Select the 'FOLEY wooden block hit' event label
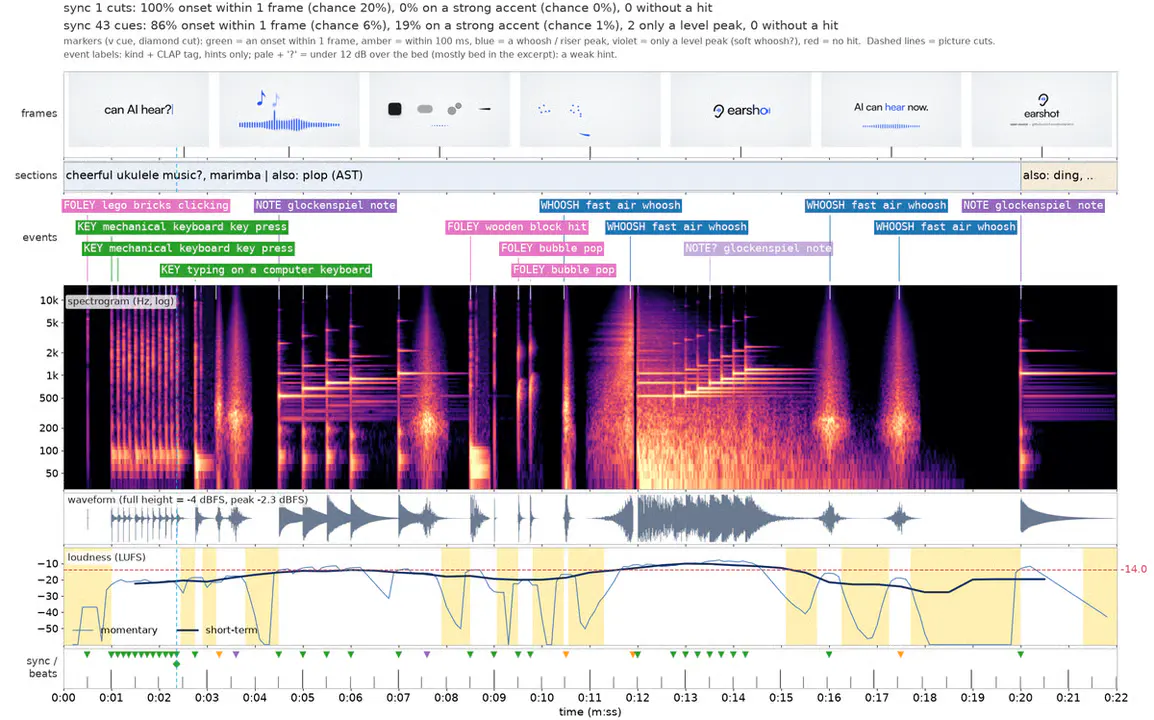This screenshot has width=1154, height=720. pyautogui.click(x=517, y=227)
